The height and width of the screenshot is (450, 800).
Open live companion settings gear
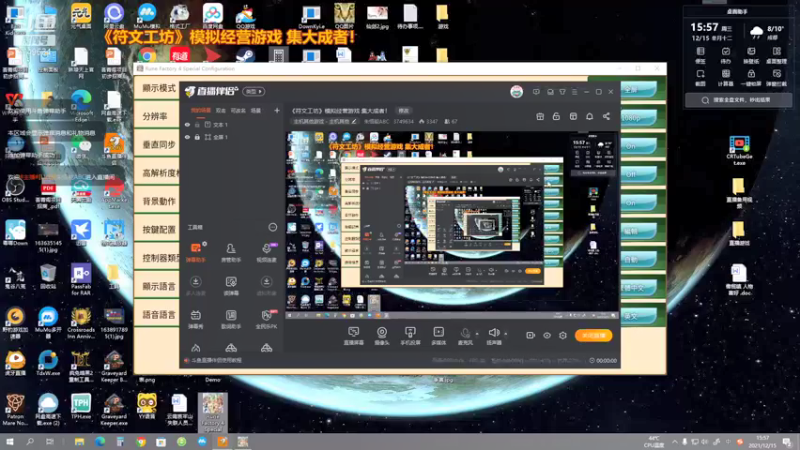563,335
